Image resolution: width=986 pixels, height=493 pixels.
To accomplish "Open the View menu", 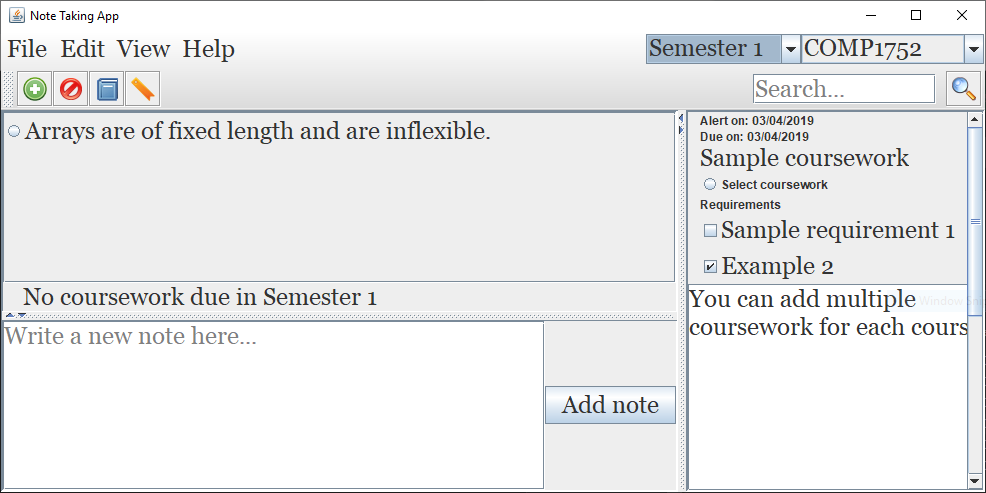I will (143, 49).
